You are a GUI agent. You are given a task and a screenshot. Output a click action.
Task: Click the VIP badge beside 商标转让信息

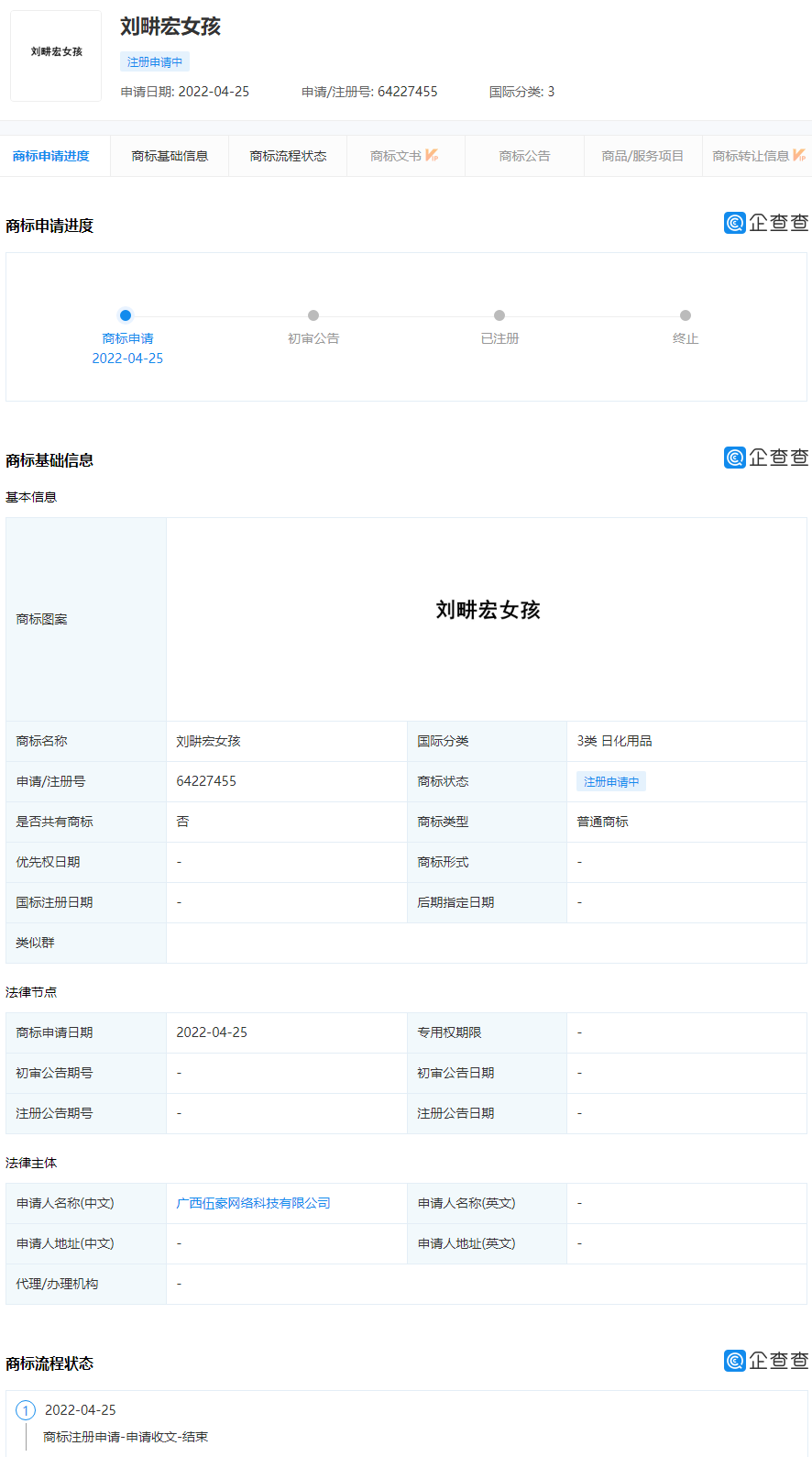pyautogui.click(x=799, y=155)
